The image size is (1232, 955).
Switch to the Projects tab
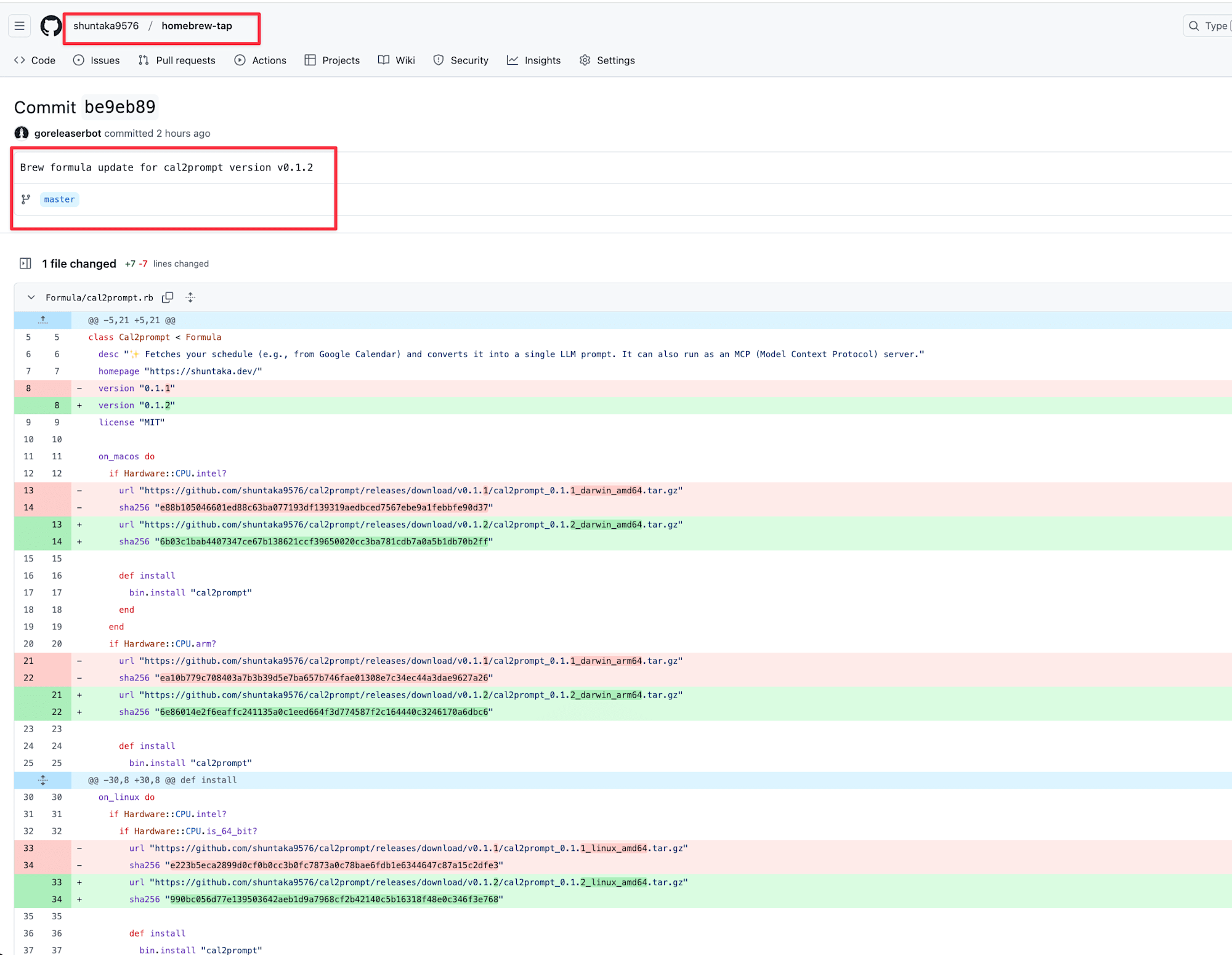332,60
